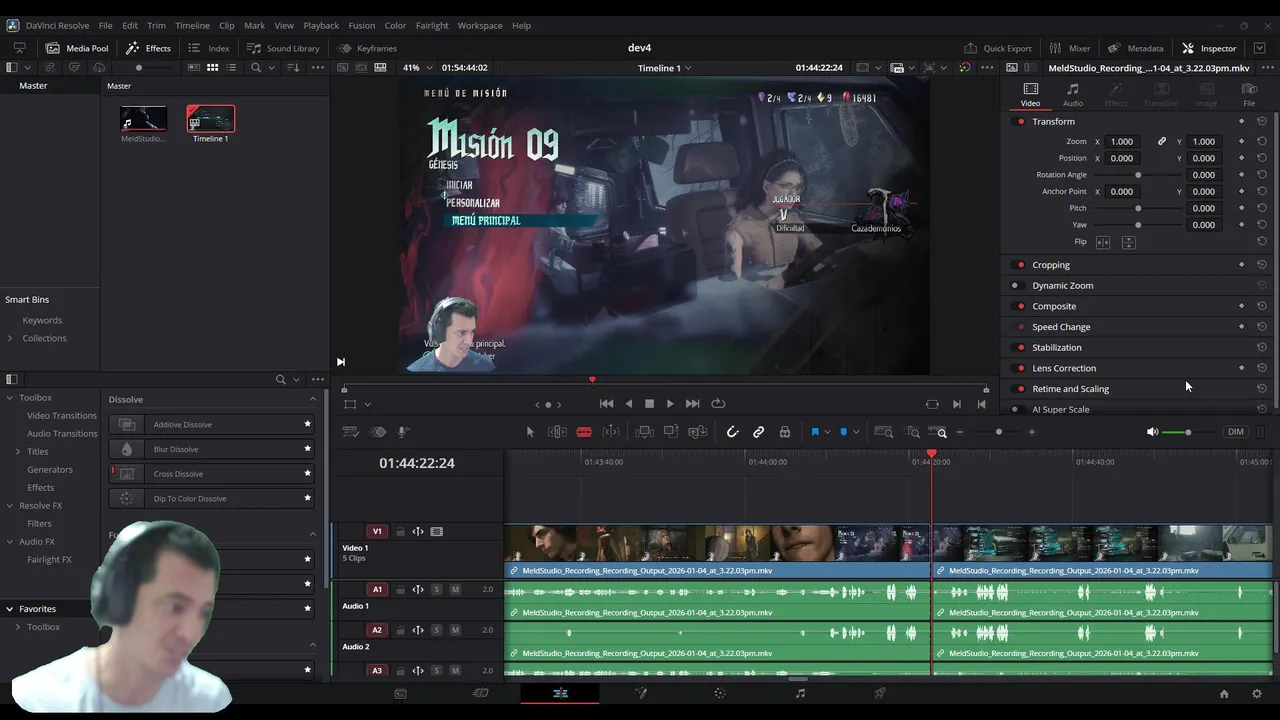Open the Keyframes editor panel
Screen dimensions: 1280x720
(367, 48)
